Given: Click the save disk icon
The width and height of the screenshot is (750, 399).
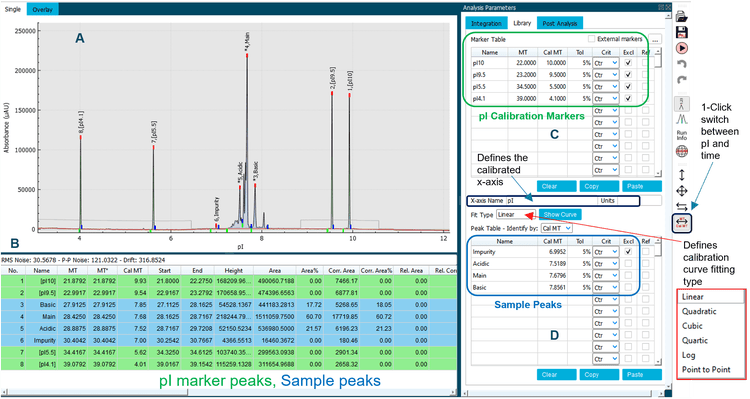Looking at the screenshot, I should pyautogui.click(x=682, y=32).
